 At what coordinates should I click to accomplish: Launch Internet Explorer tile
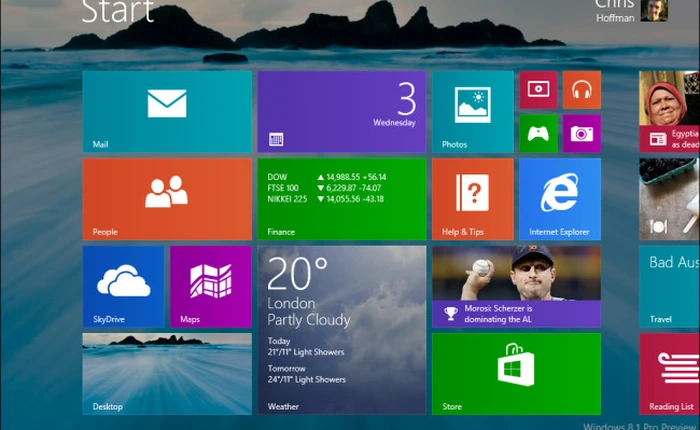tap(560, 199)
